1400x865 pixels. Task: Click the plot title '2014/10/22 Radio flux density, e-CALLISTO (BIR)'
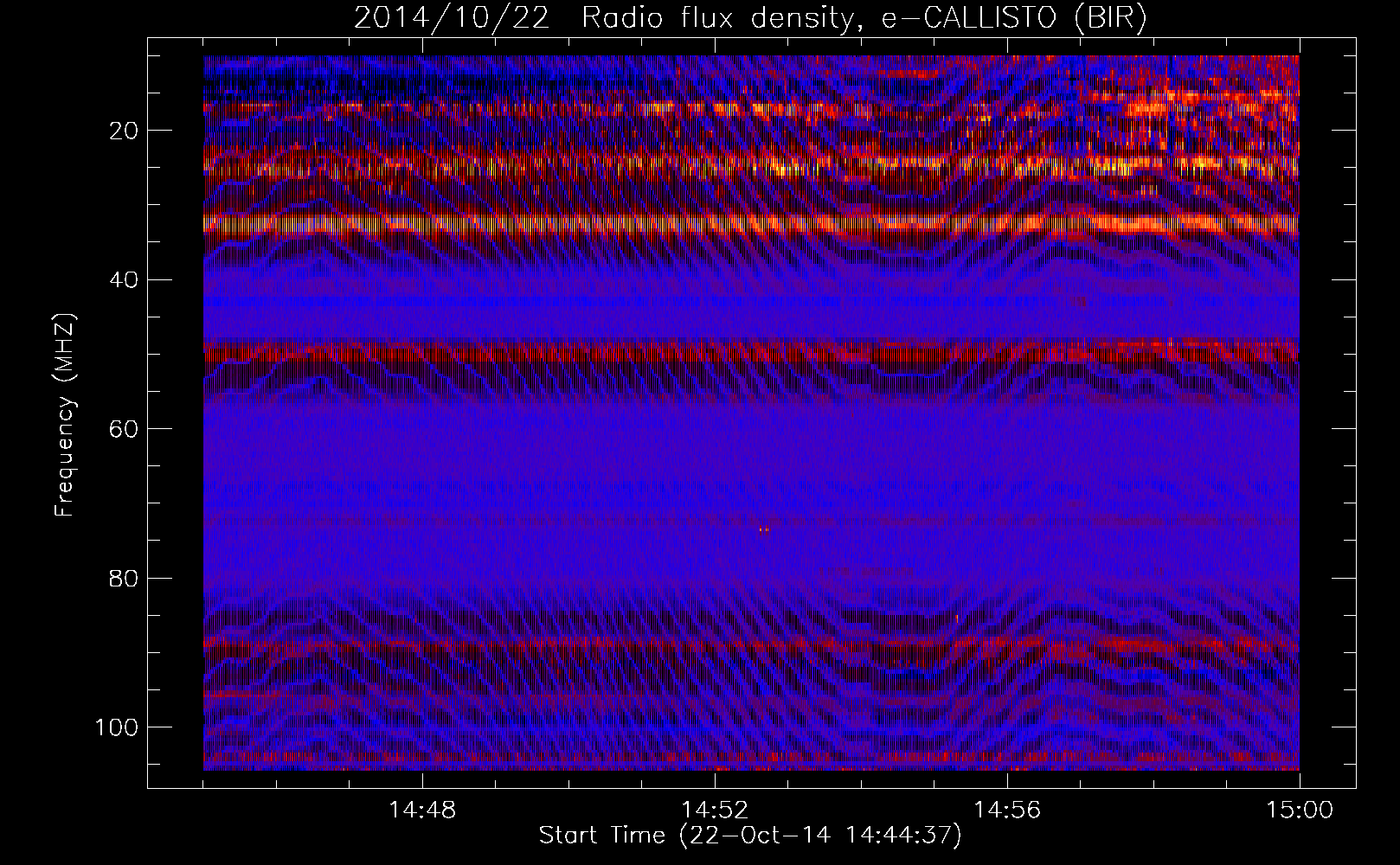[750, 19]
